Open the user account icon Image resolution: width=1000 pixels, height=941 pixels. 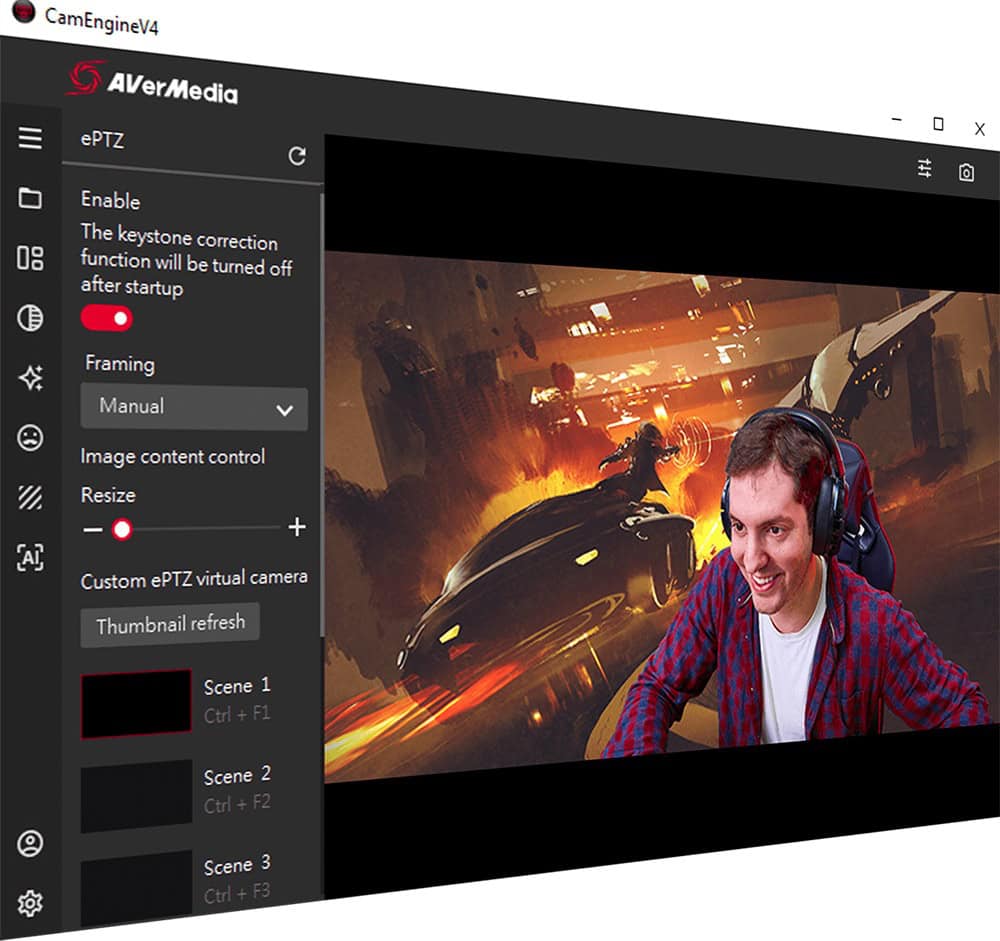point(30,843)
